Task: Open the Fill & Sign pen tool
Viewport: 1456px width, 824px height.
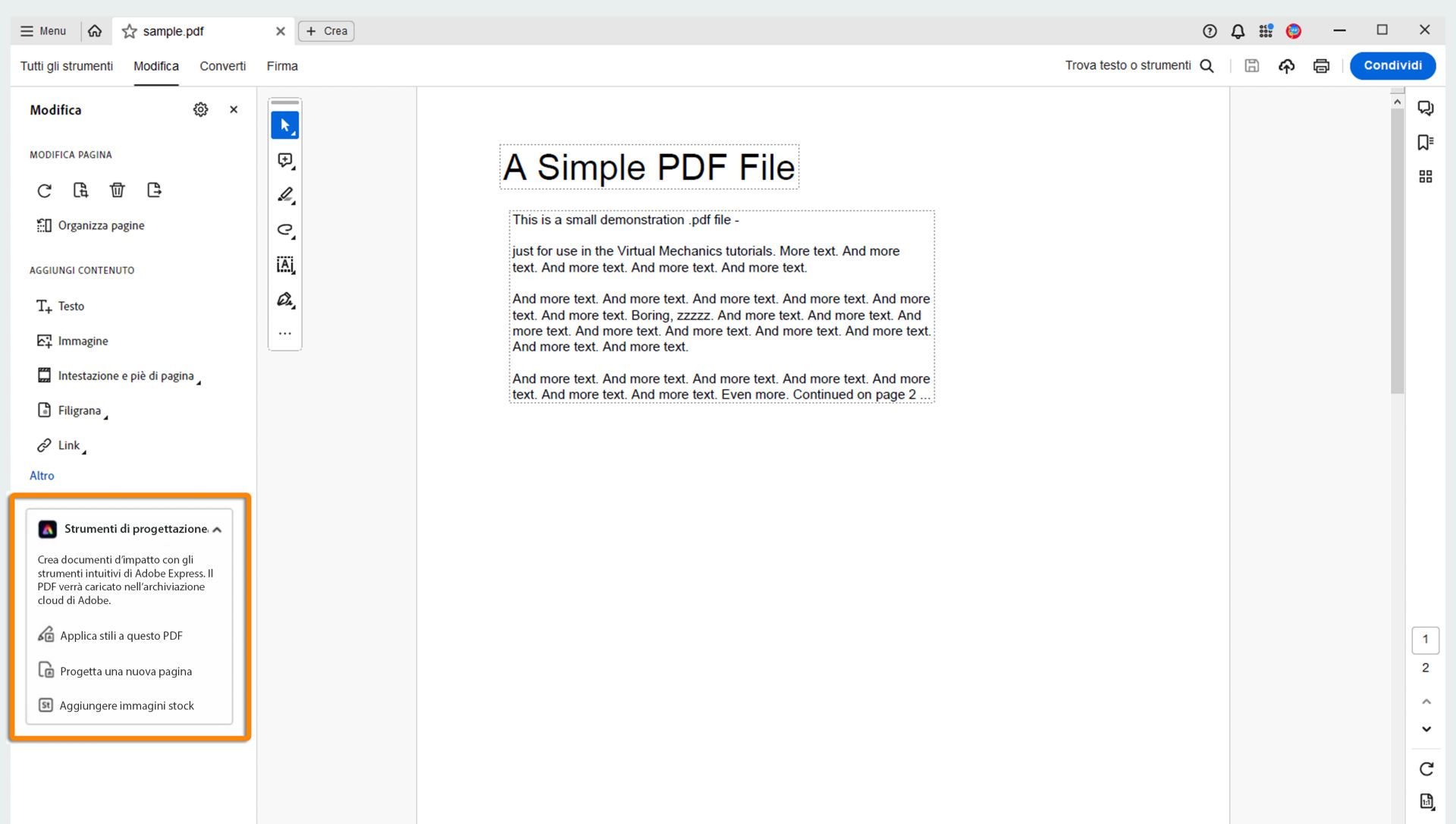Action: point(284,300)
